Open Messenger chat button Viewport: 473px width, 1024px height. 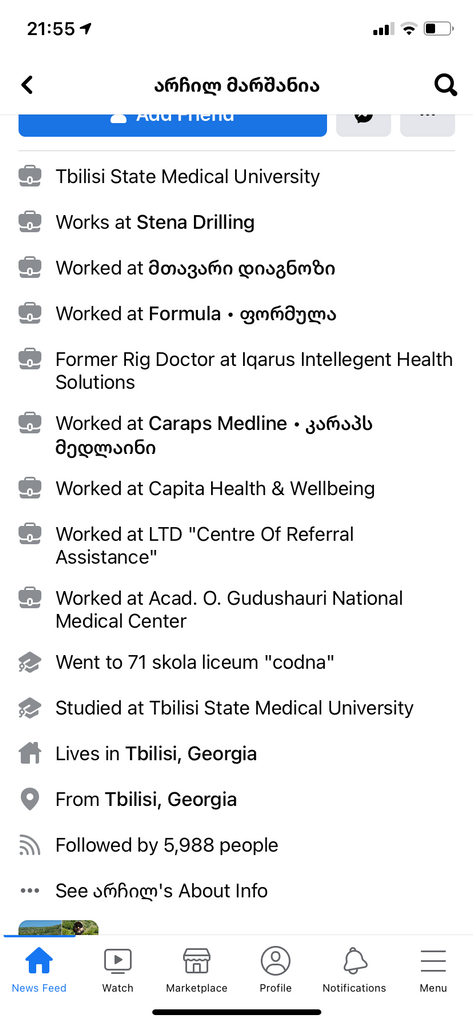coord(363,124)
